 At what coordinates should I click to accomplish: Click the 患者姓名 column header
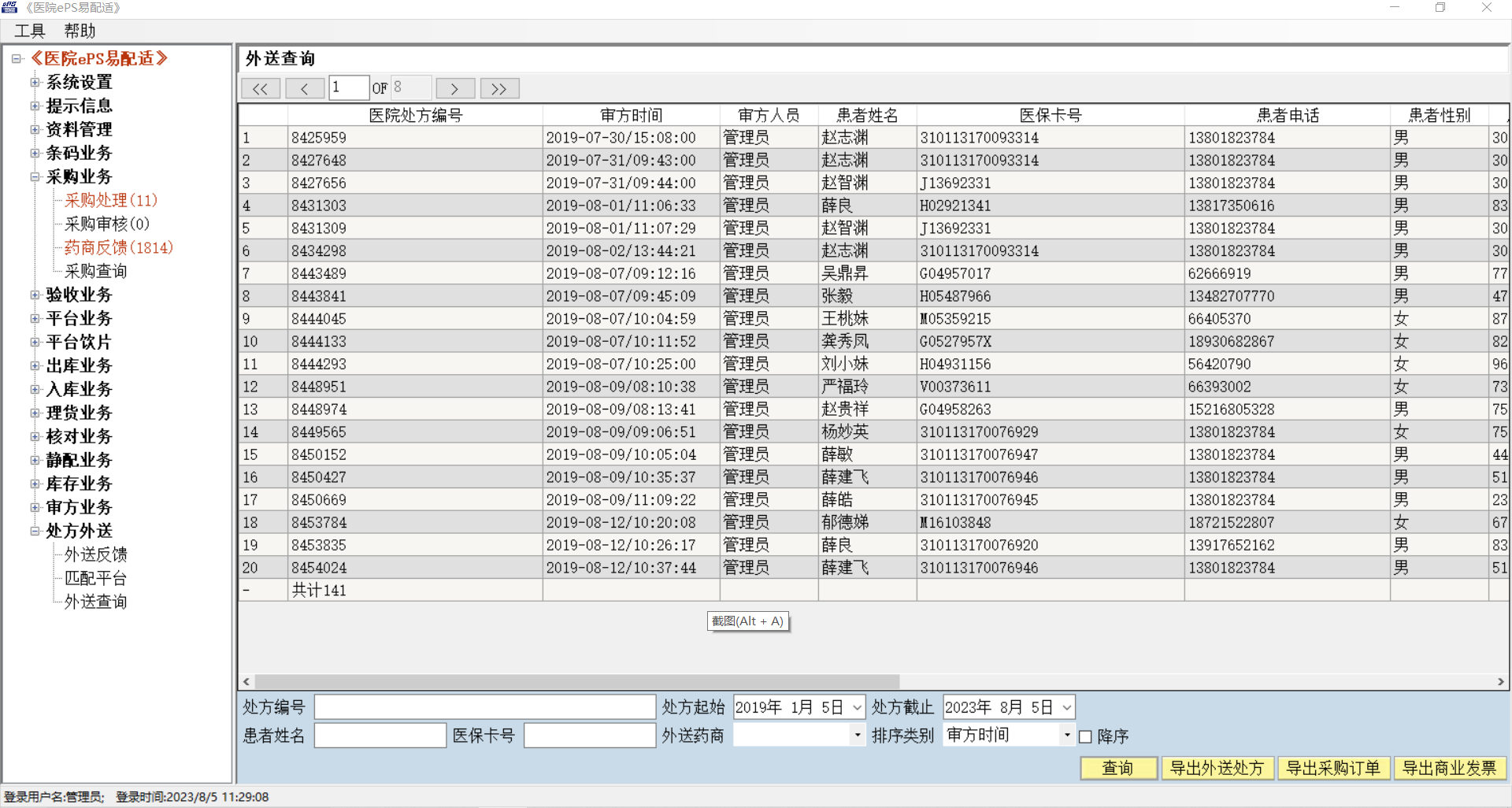(868, 115)
